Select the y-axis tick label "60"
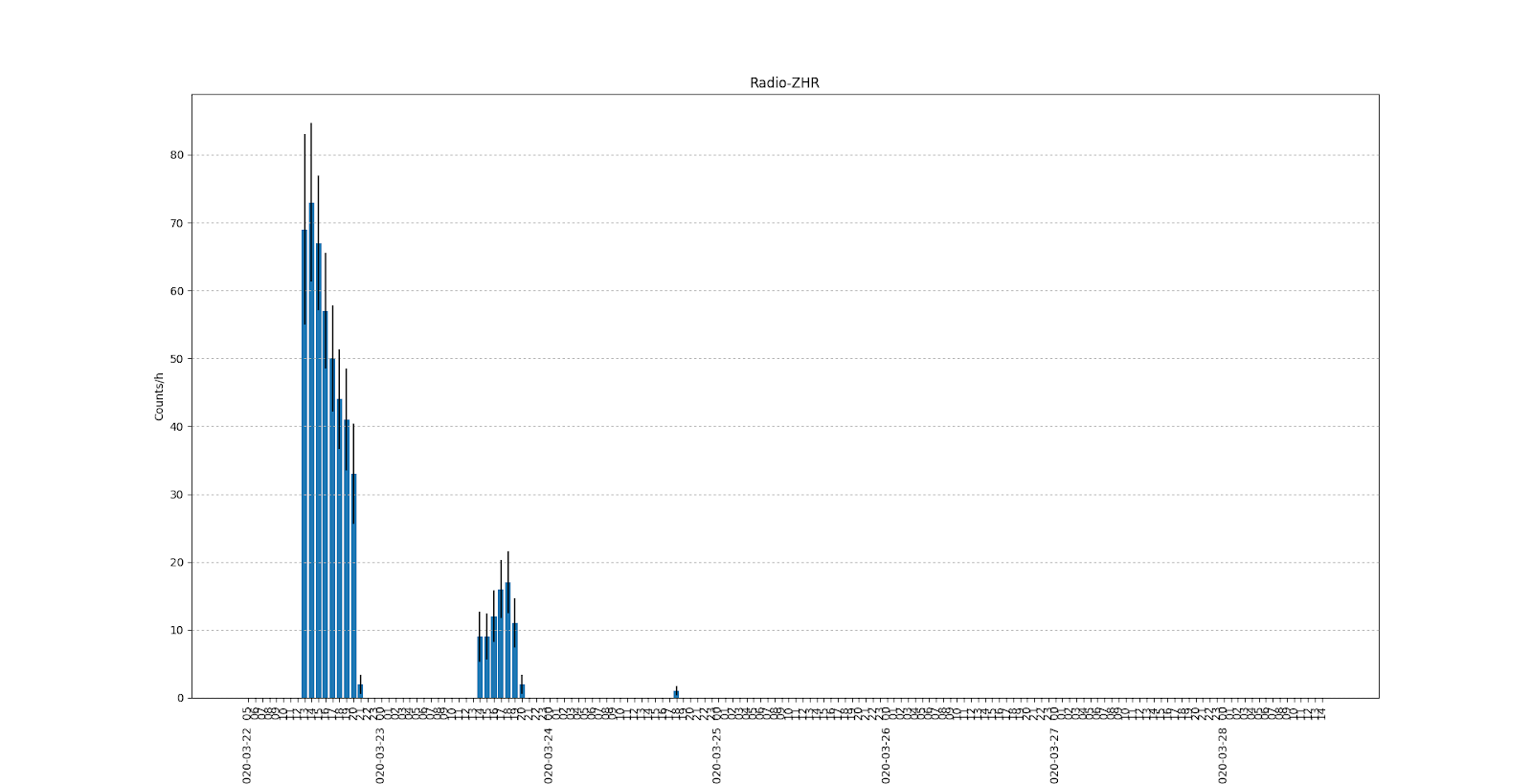This screenshot has width=1532, height=784. pos(177,291)
